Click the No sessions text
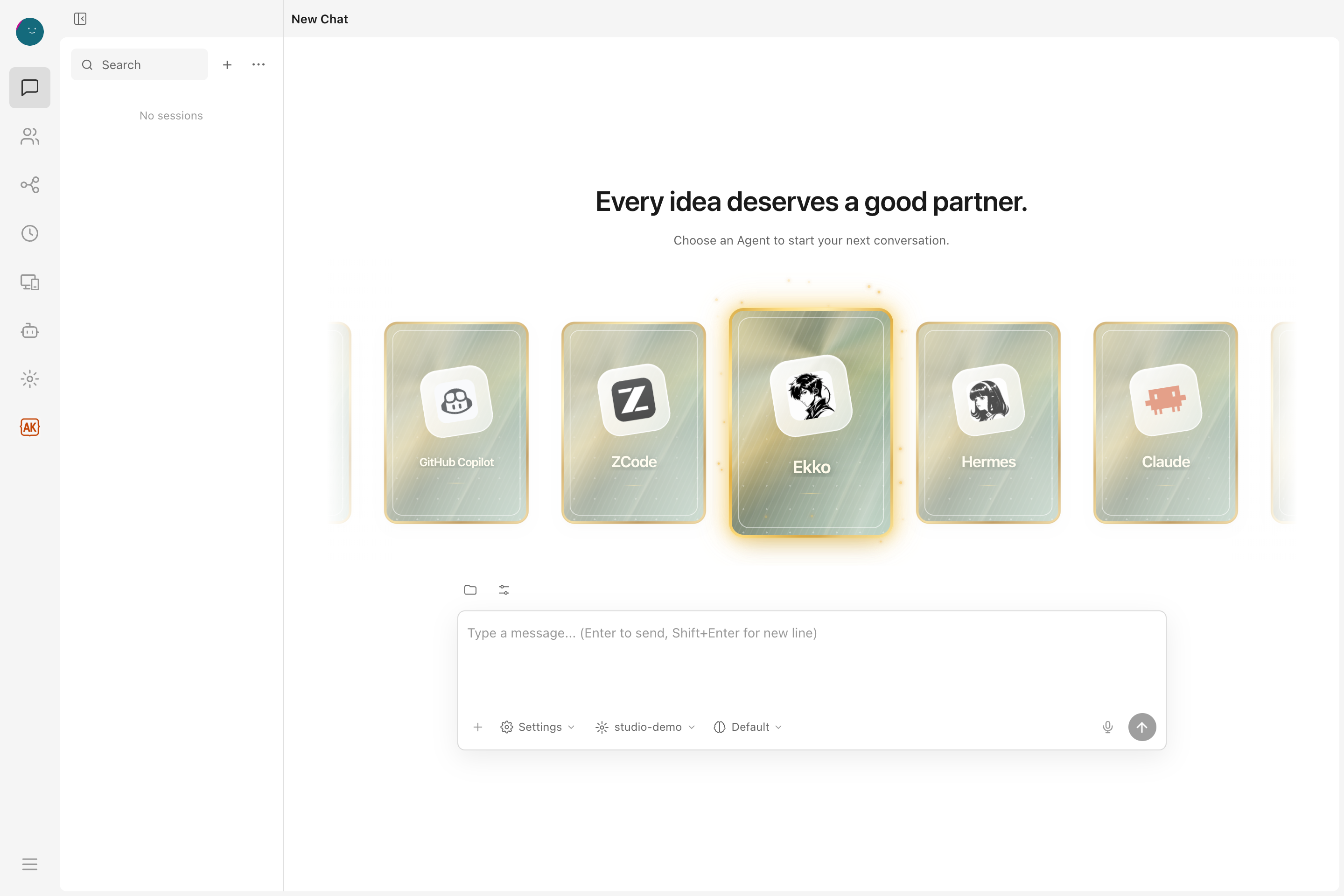 (x=171, y=115)
